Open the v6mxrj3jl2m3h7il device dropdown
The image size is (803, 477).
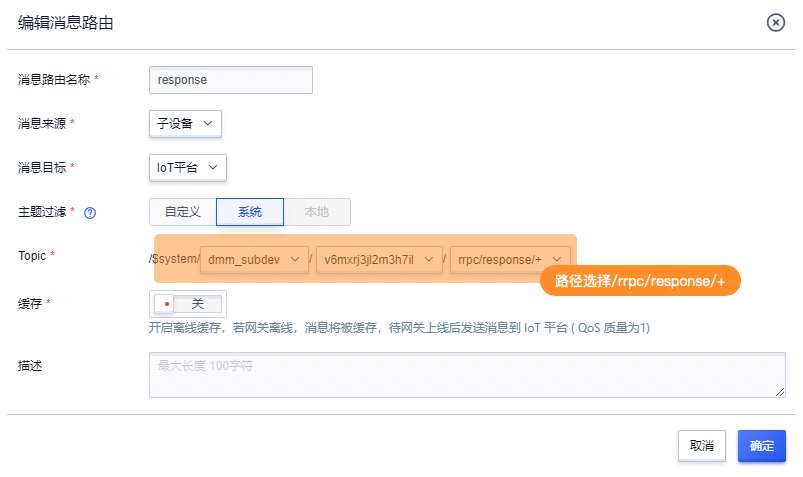pyautogui.click(x=379, y=260)
